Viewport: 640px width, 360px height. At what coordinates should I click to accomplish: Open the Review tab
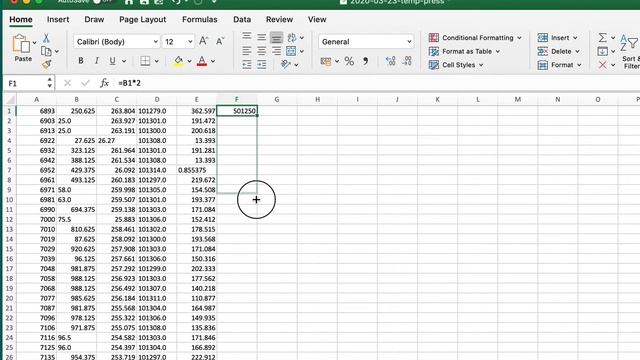tap(279, 20)
